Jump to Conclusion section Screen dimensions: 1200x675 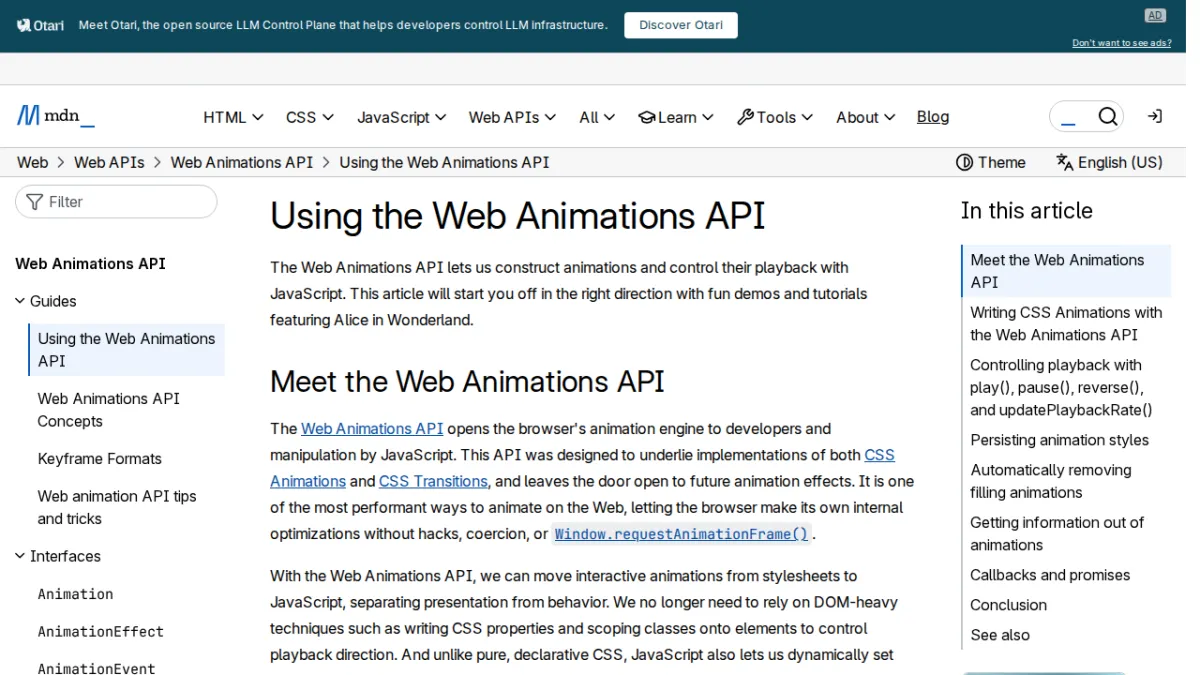pyautogui.click(x=1009, y=605)
